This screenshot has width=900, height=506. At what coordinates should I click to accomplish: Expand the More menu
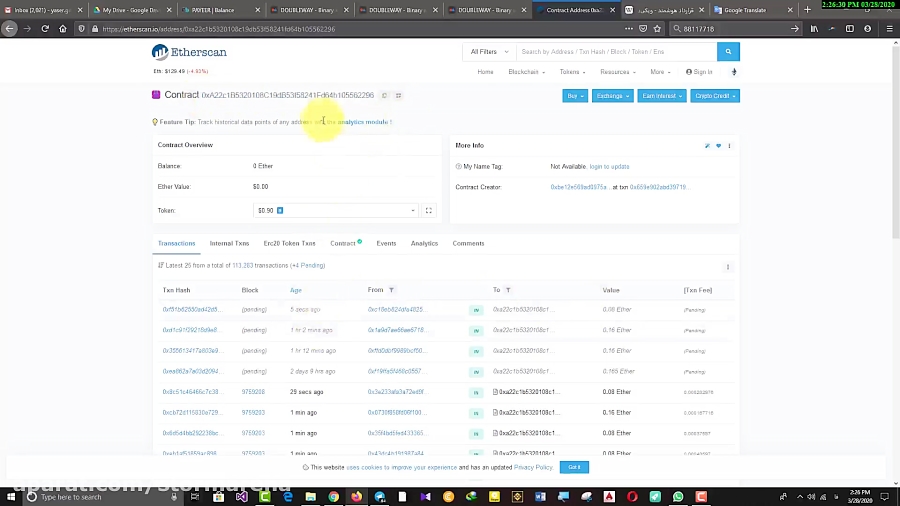coord(660,72)
